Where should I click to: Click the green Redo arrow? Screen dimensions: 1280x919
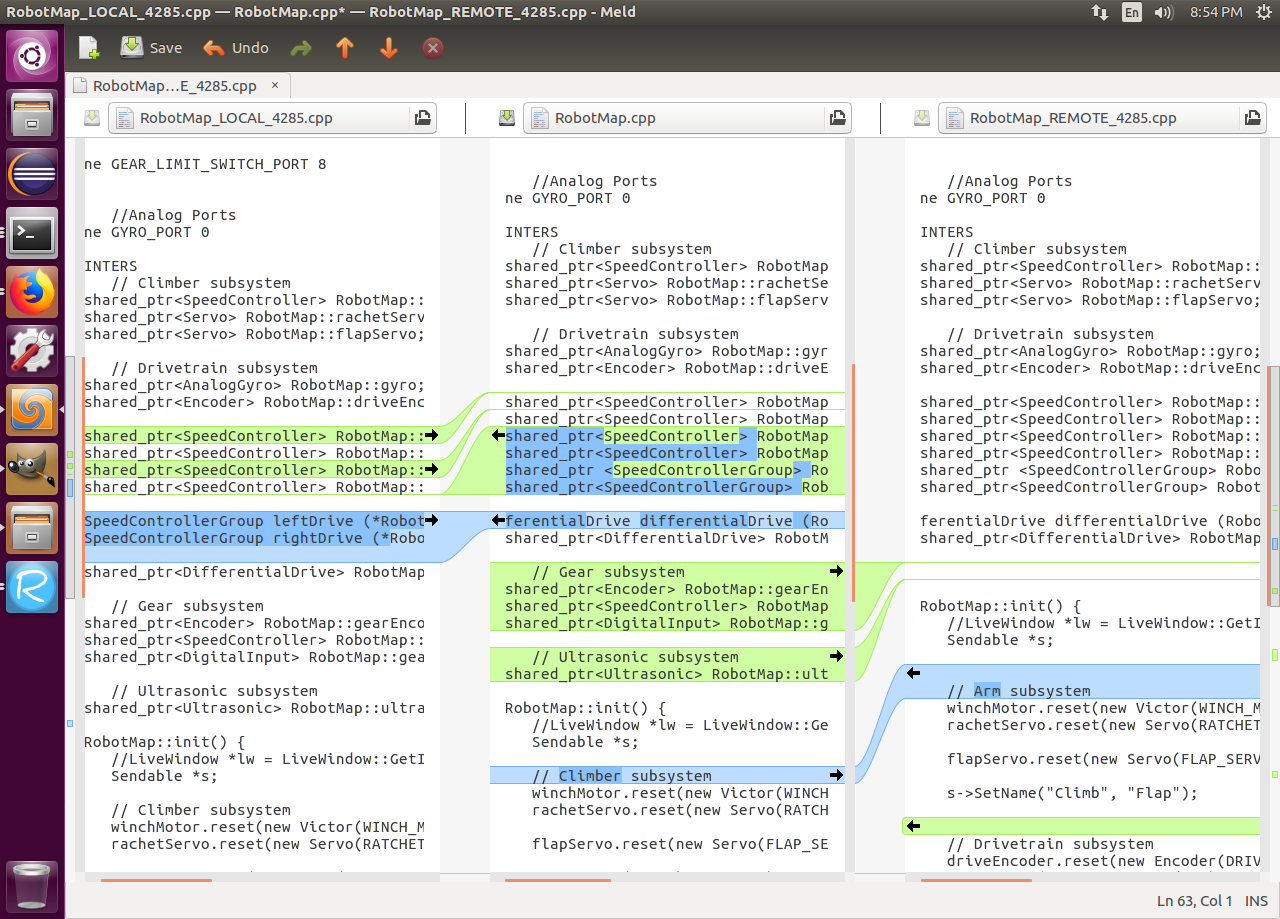click(x=301, y=48)
